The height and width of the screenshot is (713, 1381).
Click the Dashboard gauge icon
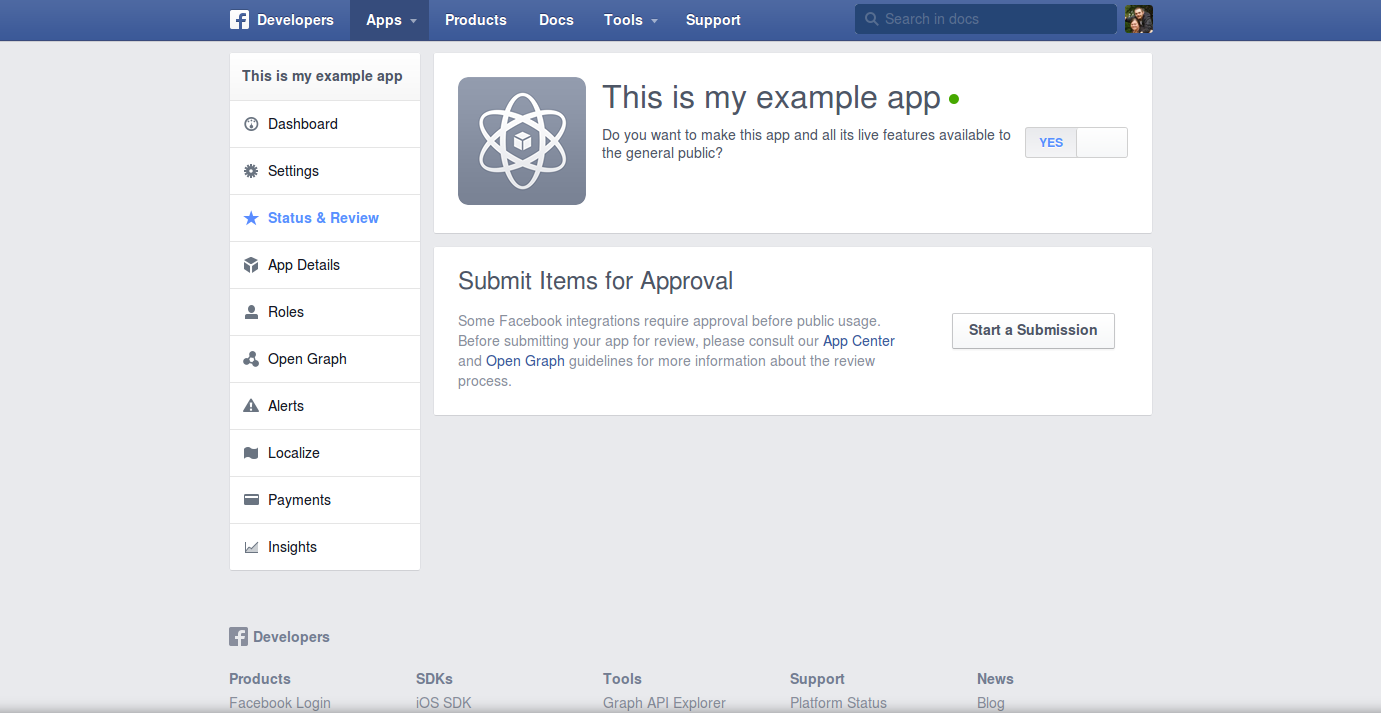pos(251,124)
